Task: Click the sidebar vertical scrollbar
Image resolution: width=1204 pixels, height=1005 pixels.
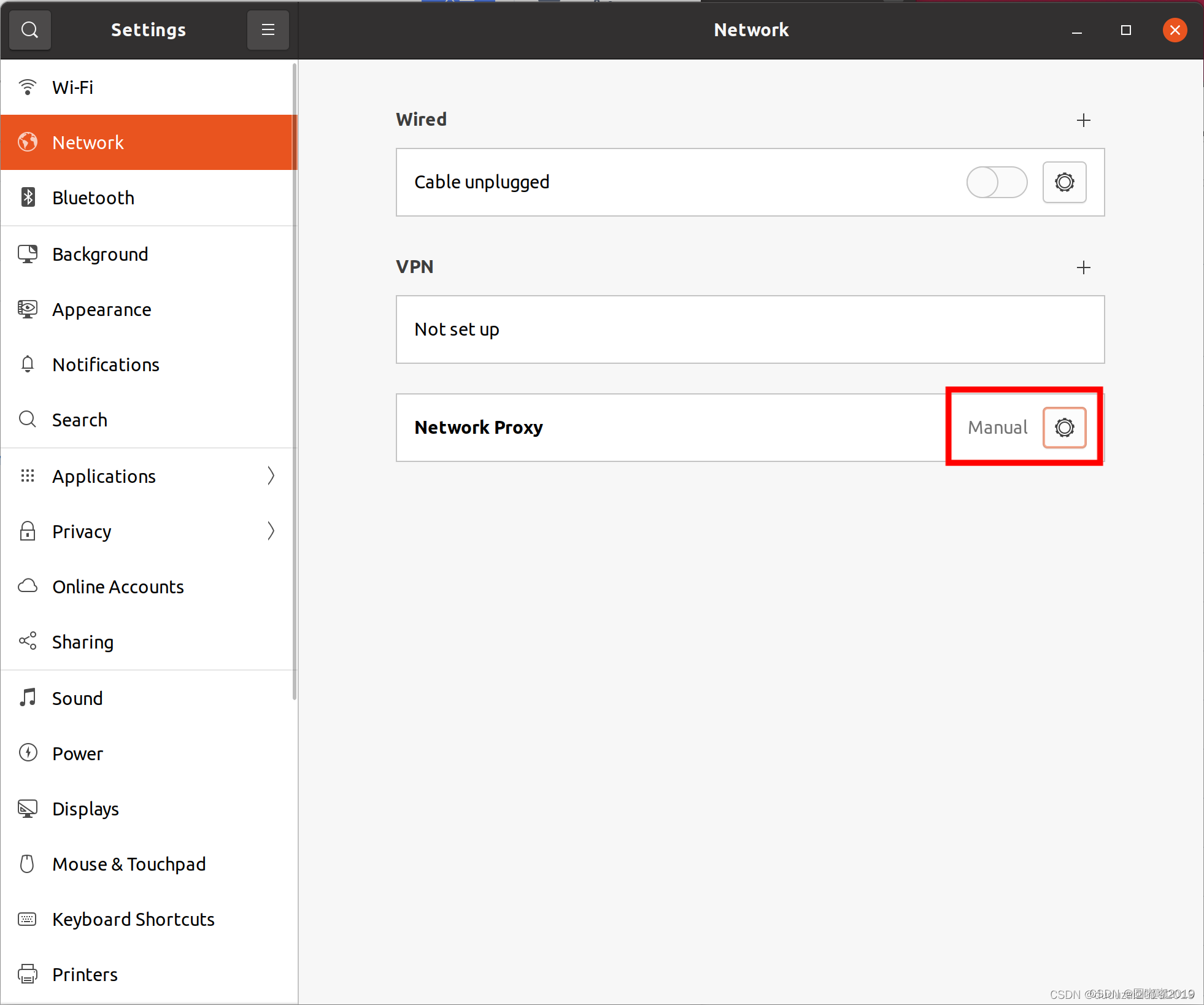Action: click(295, 380)
